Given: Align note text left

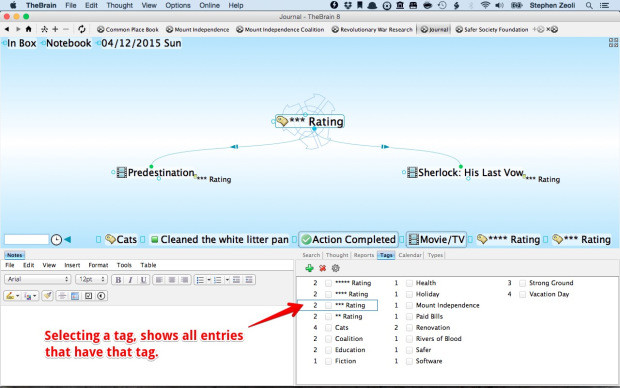Looking at the screenshot, I should (159, 280).
